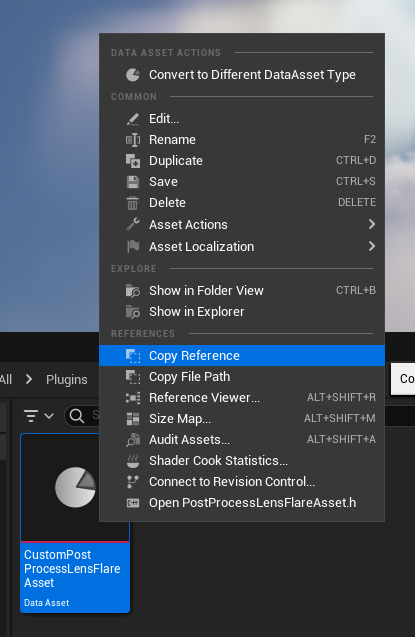Click the magnifier icon in the content browser search
The width and height of the screenshot is (415, 637).
(76, 416)
